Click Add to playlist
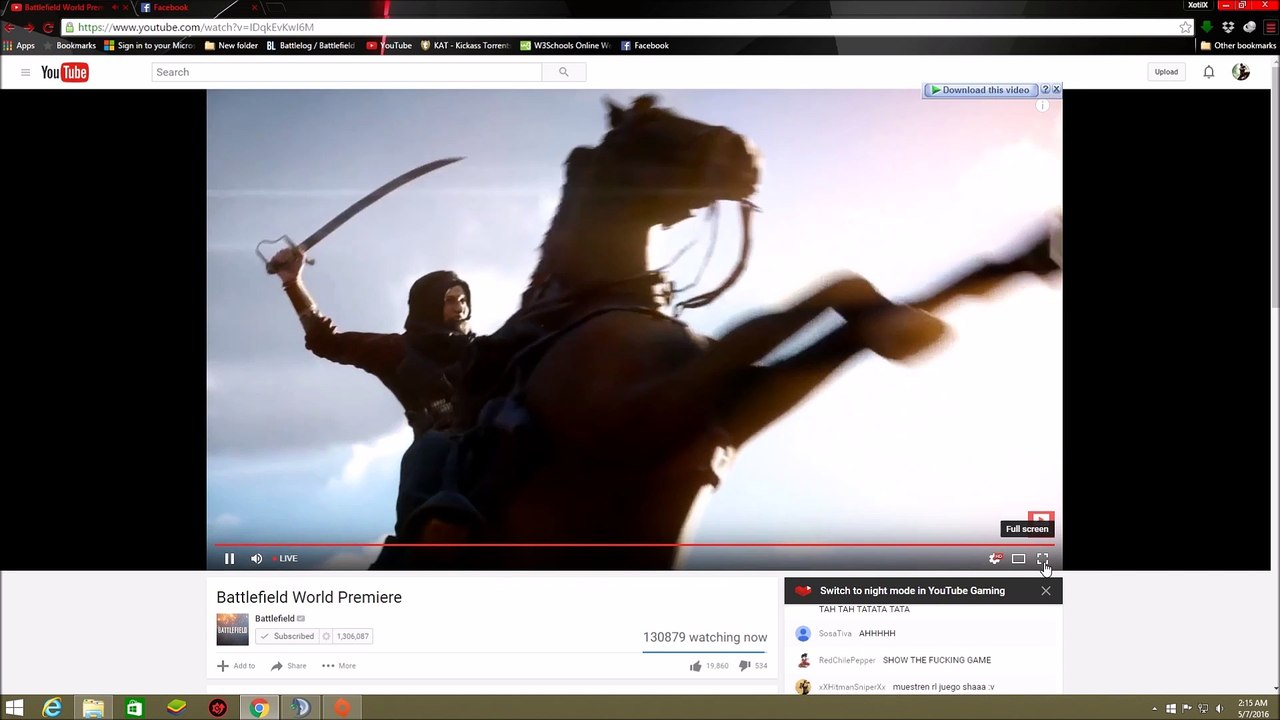 237,666
